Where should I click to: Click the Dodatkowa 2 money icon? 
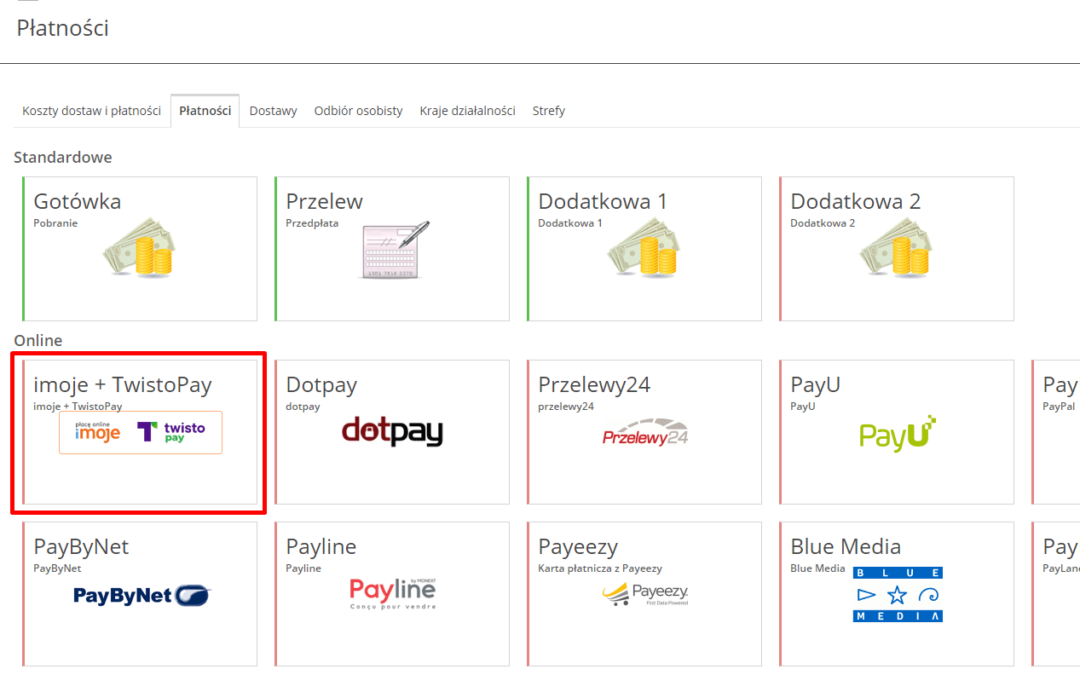tap(897, 247)
